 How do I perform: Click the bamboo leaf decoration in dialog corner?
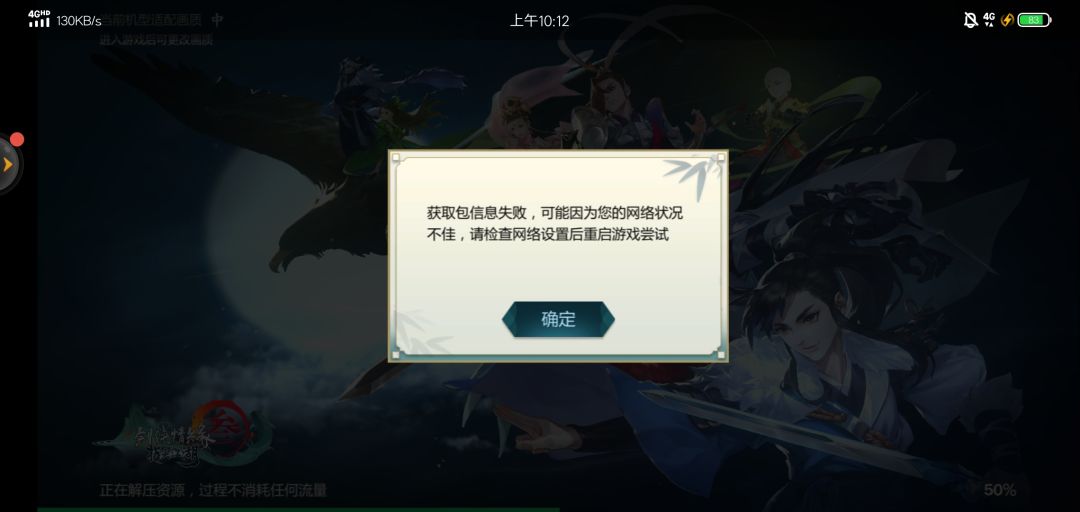click(691, 176)
